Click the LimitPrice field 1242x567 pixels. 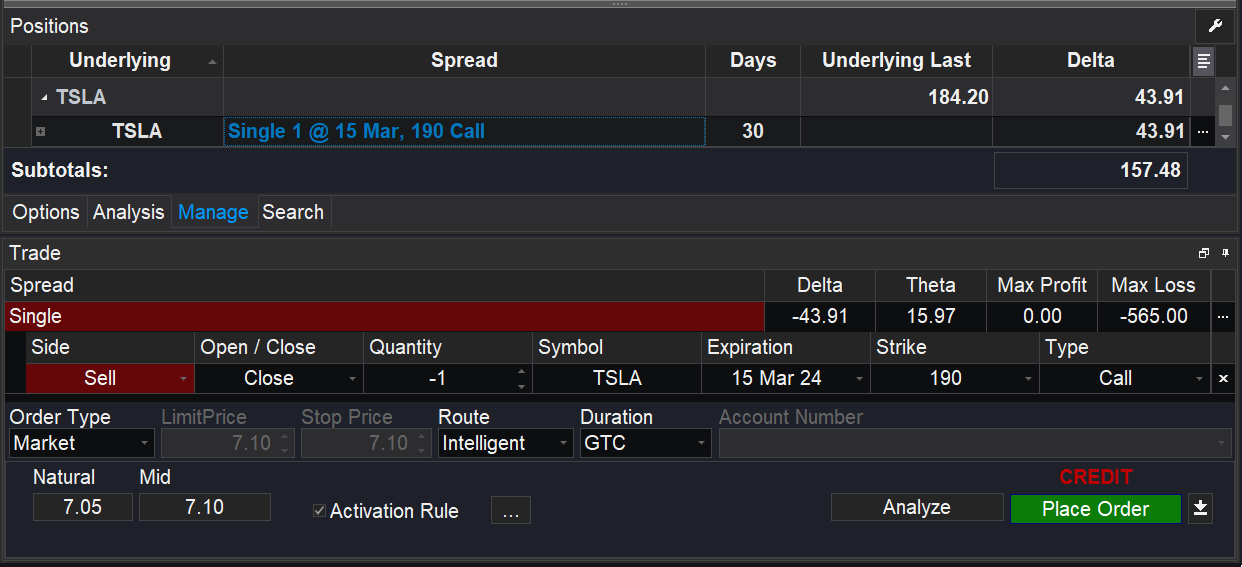click(x=228, y=443)
